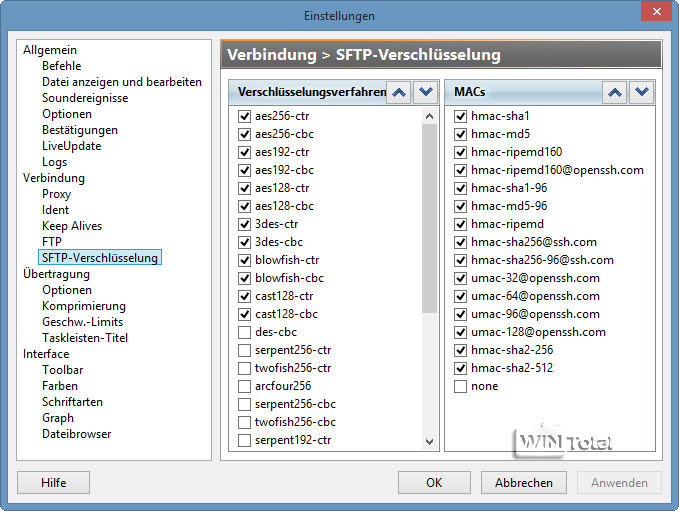Disable the hmac-md5 MAC
The width and height of the screenshot is (679, 511).
click(460, 134)
